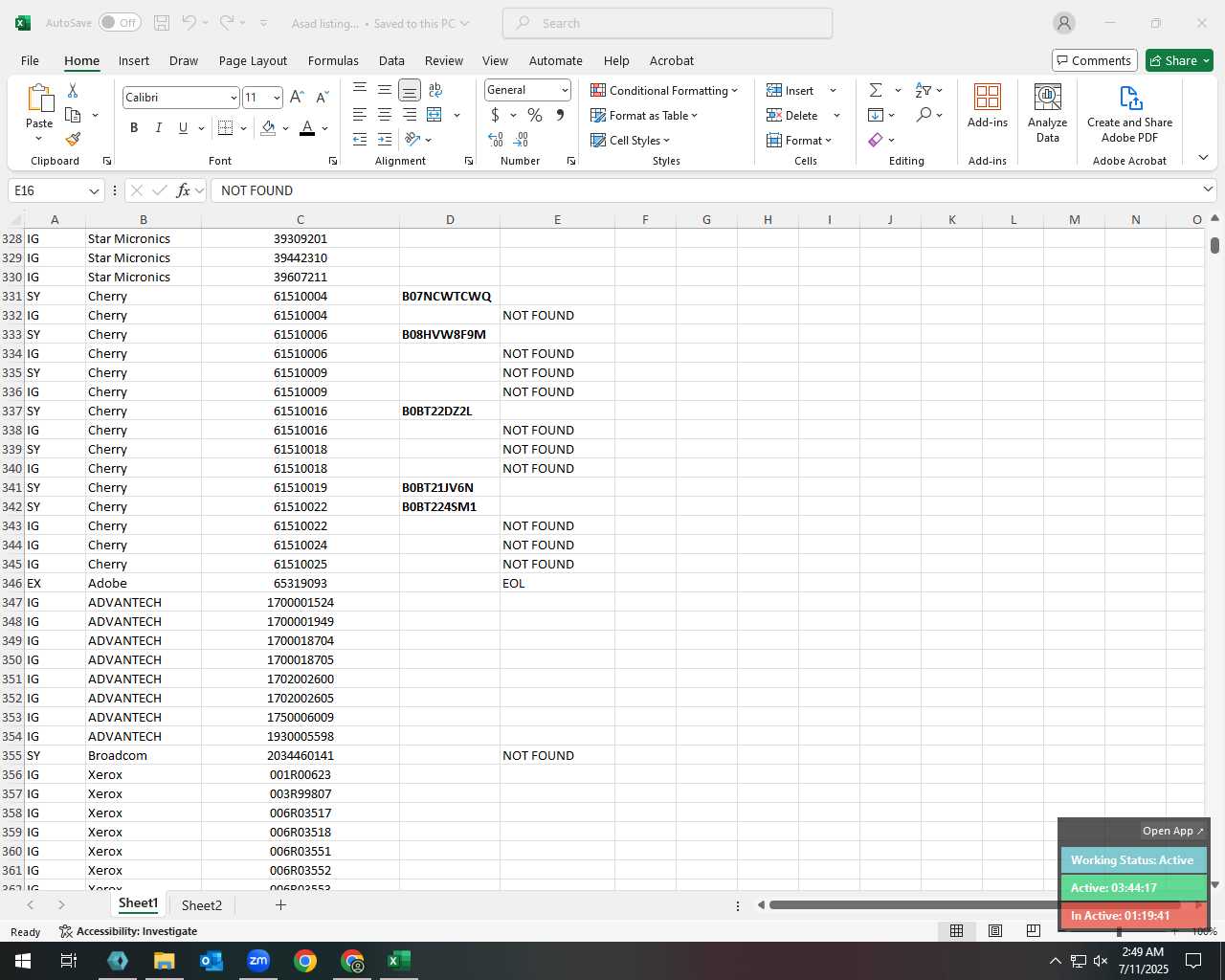Screen dimensions: 1225x980
Task: Click the Paste clipboard icon
Action: (39, 99)
